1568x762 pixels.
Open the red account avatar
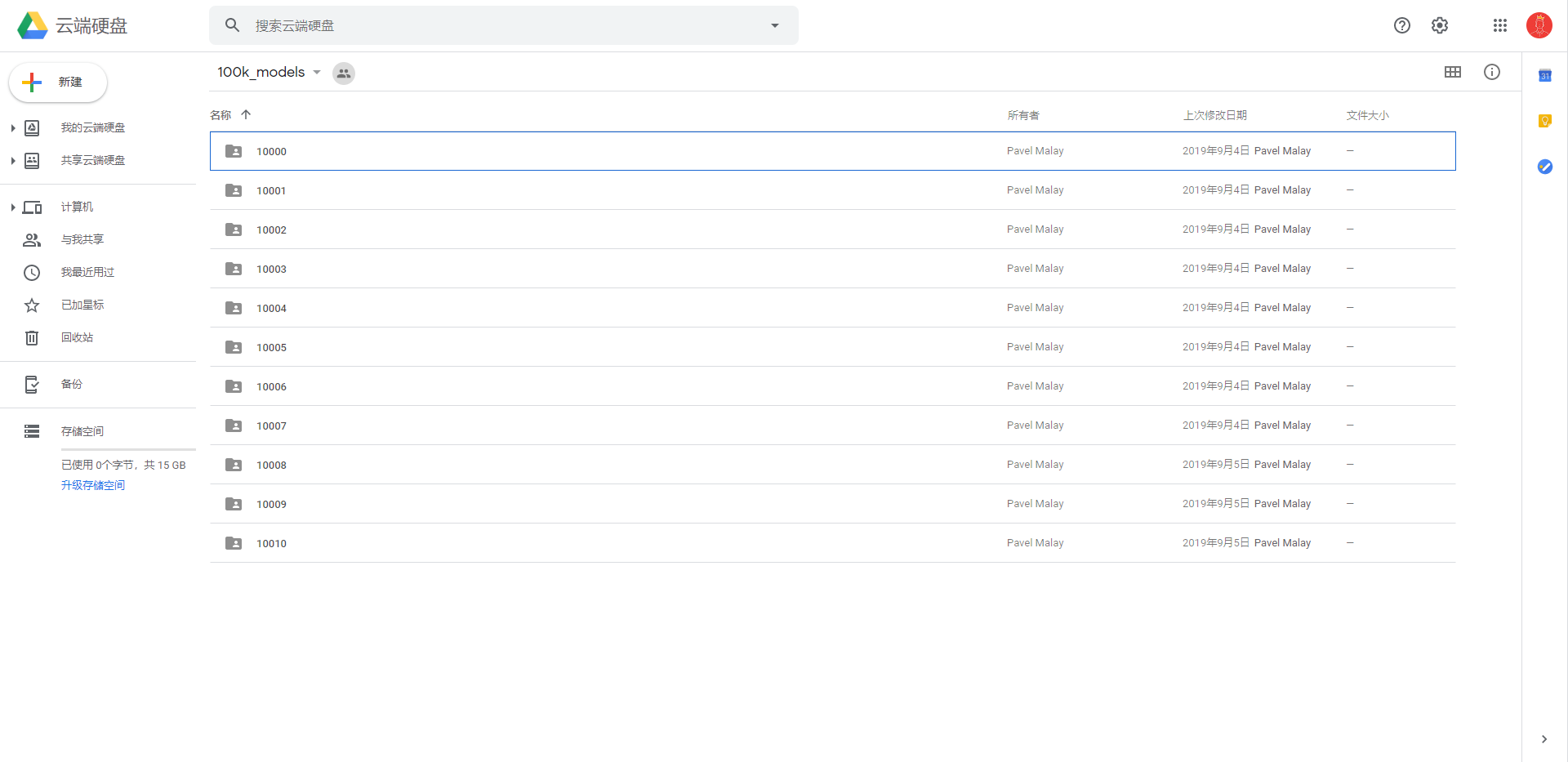point(1539,25)
